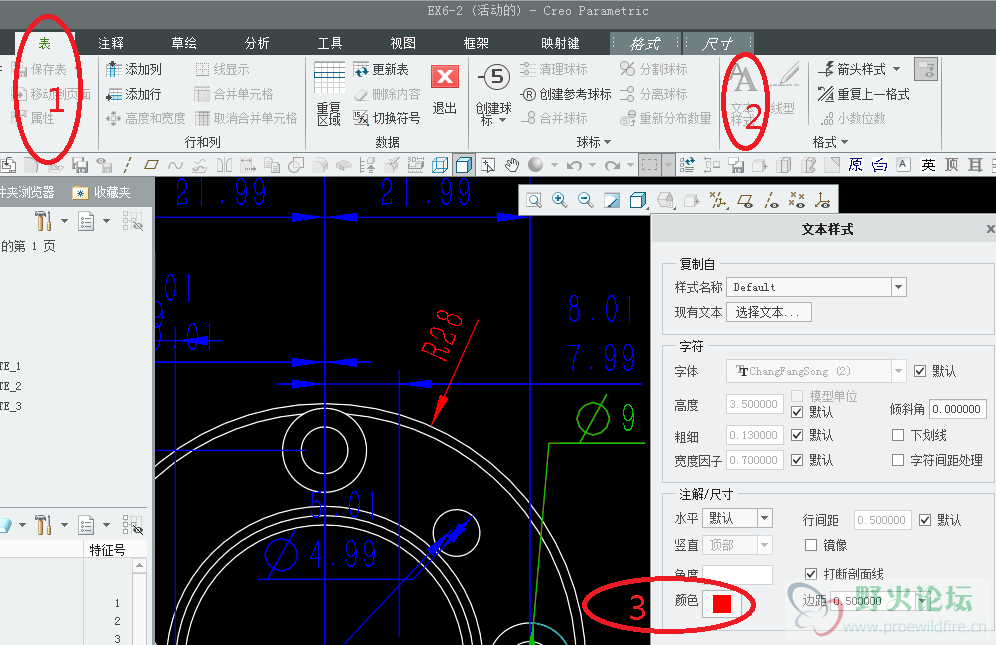Viewport: 996px width, 645px height.
Task: Click the Undo arrow icon
Action: click(574, 166)
